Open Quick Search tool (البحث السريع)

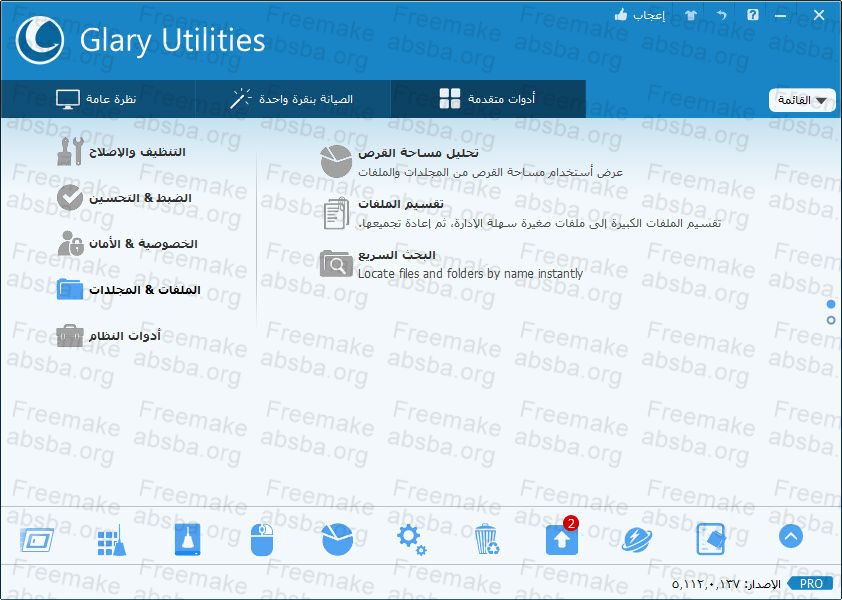click(397, 255)
